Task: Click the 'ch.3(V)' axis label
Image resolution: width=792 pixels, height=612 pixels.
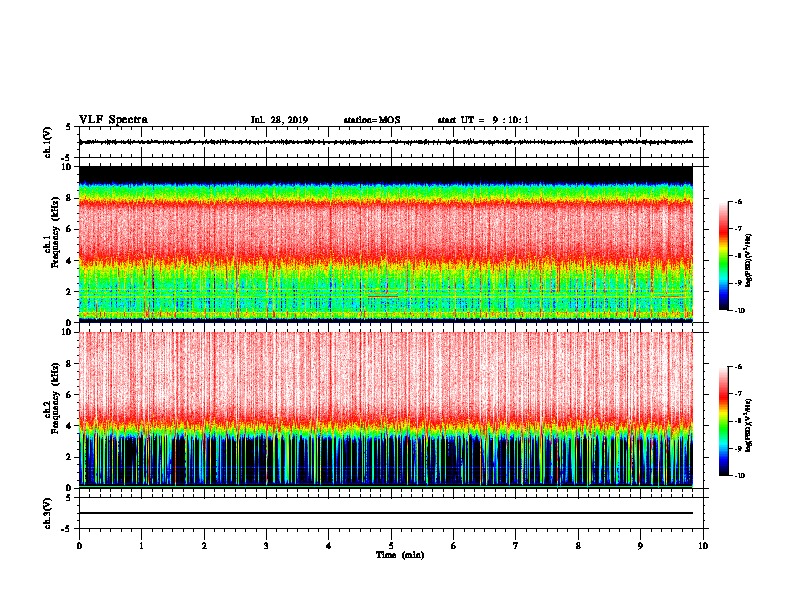Action: [x=47, y=514]
